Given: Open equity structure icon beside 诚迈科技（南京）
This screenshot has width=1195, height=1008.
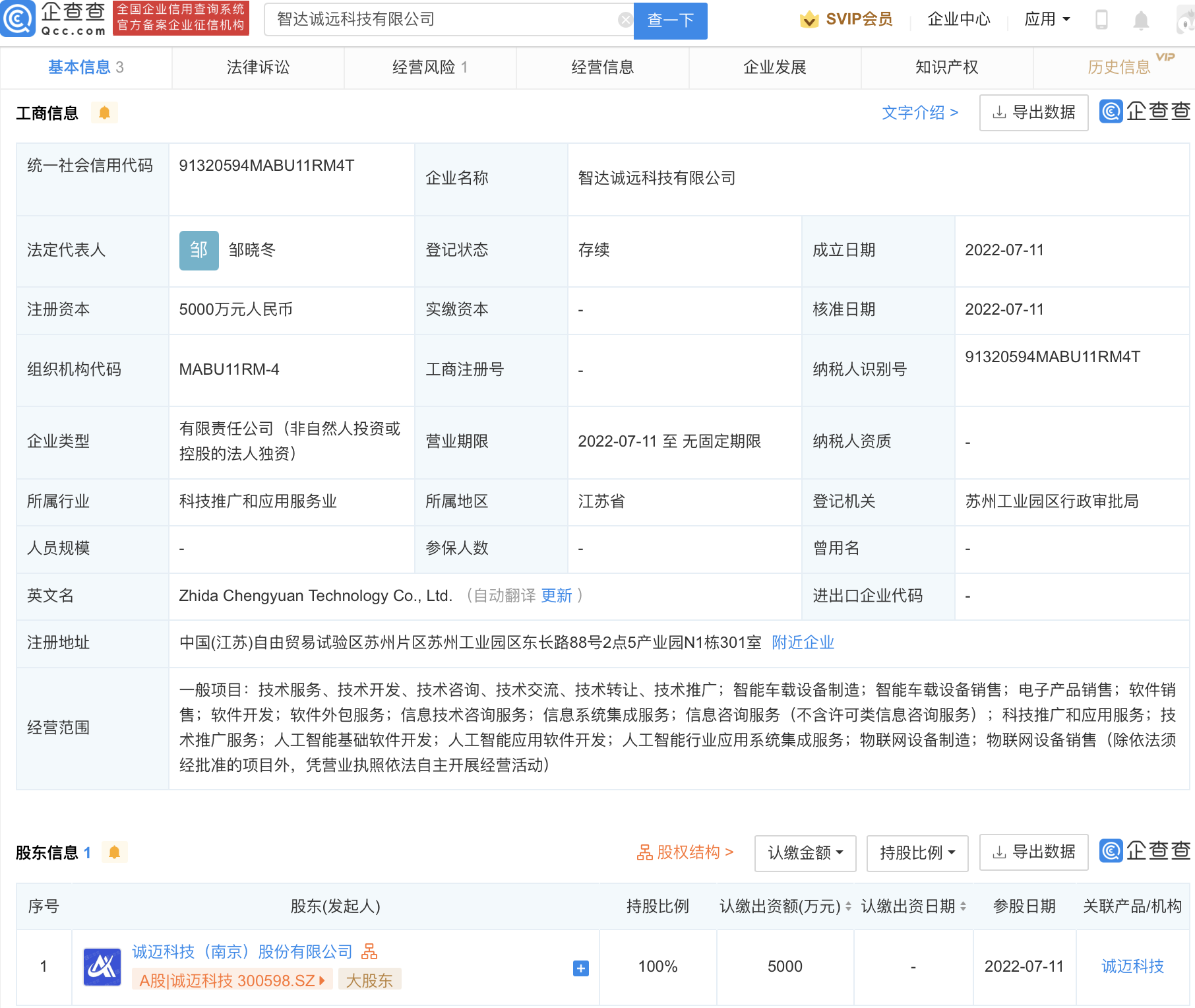Looking at the screenshot, I should tap(369, 951).
